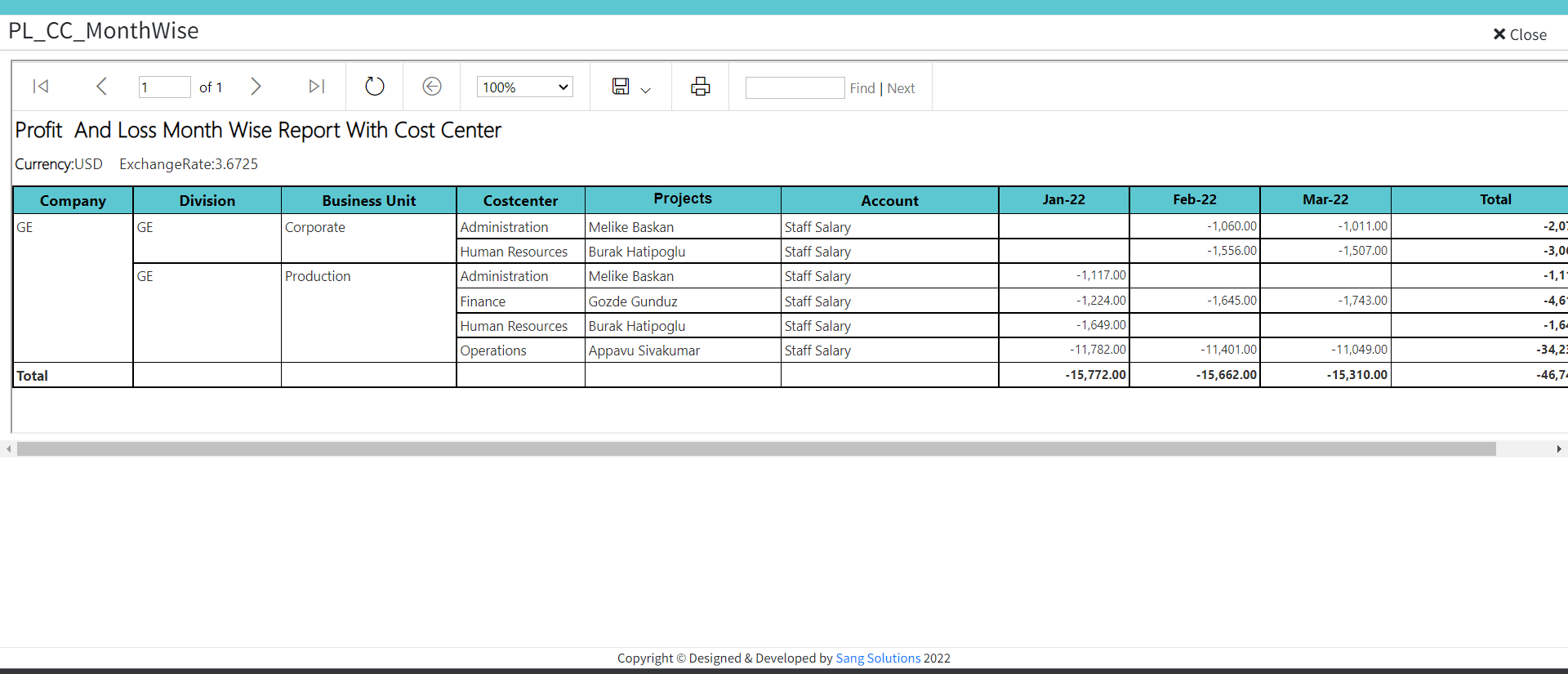Click the Next search result link
Image resolution: width=1568 pixels, height=674 pixels.
(x=901, y=88)
